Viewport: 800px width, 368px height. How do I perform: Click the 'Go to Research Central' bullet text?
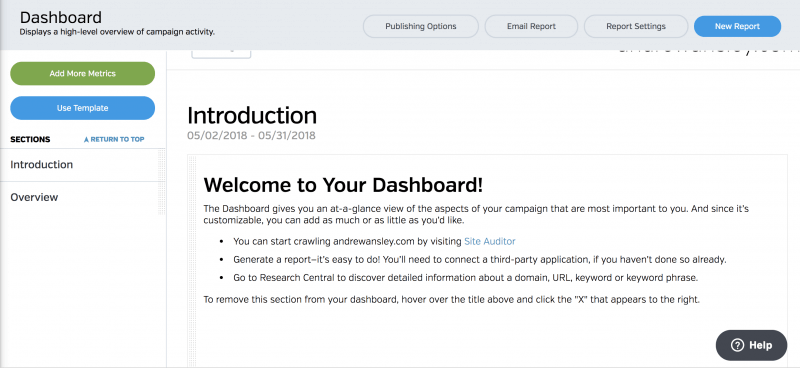pyautogui.click(x=465, y=278)
